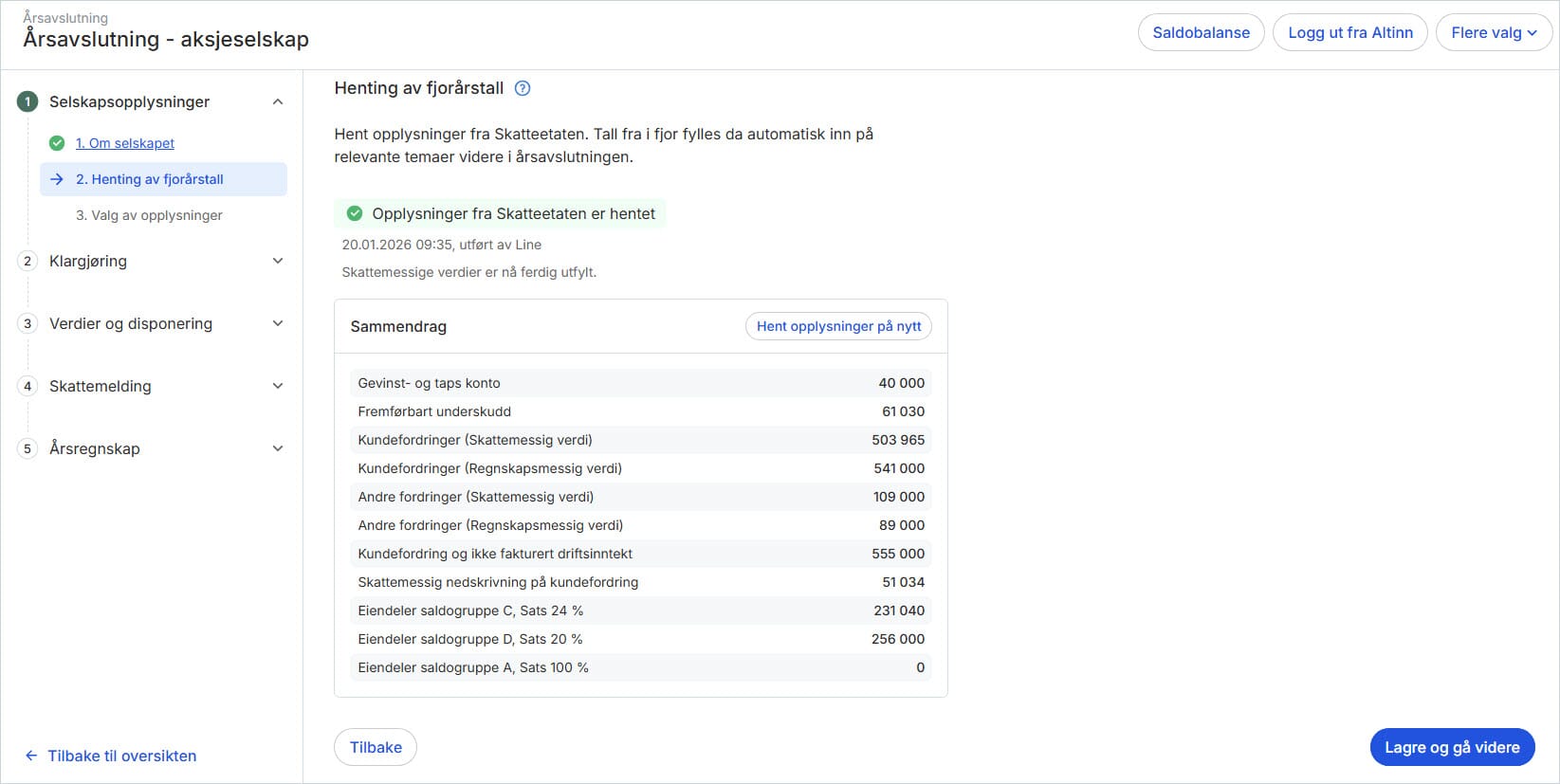Select the Henting av fjorårstall step

pyautogui.click(x=150, y=179)
